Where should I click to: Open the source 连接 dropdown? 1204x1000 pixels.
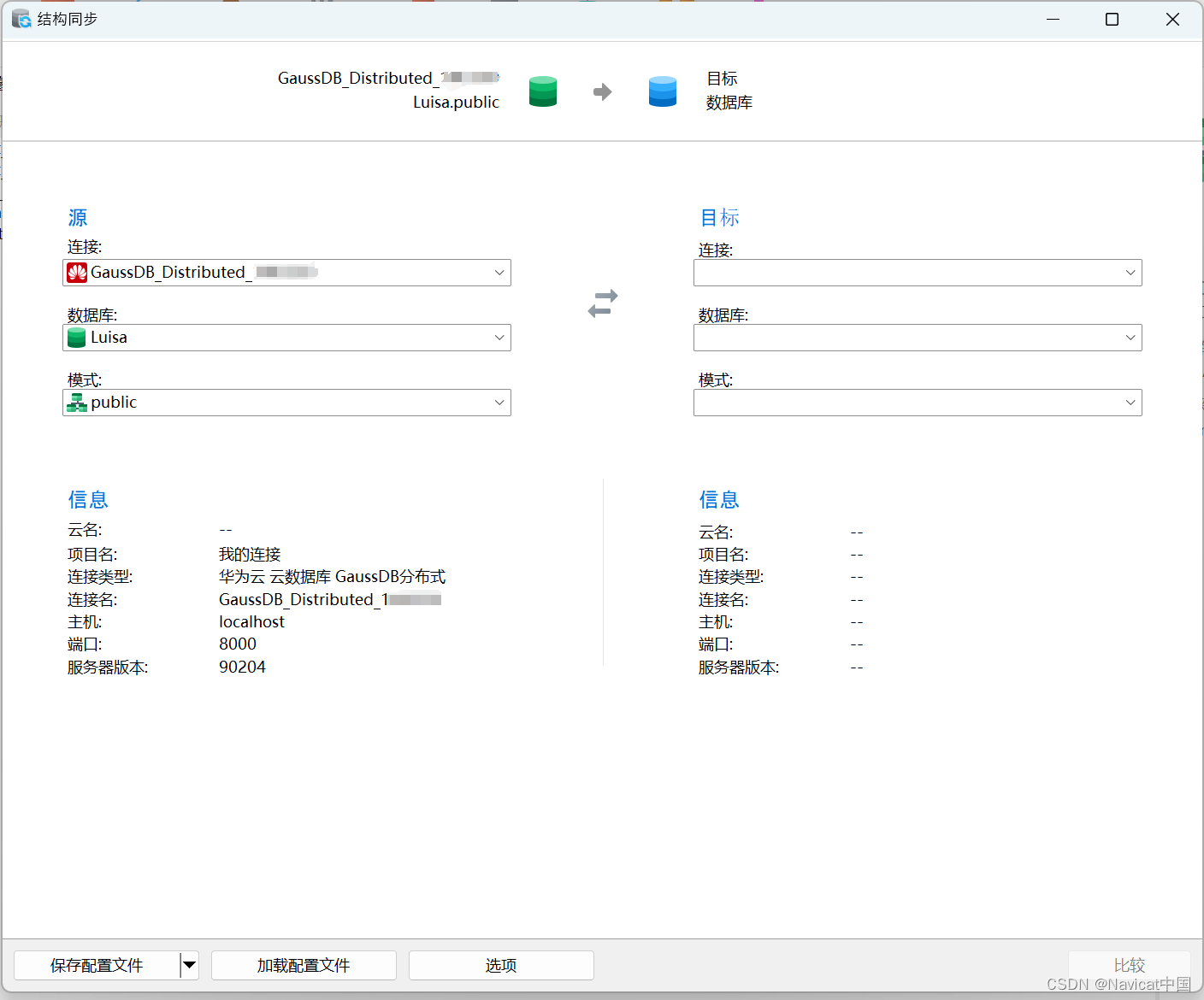(286, 273)
